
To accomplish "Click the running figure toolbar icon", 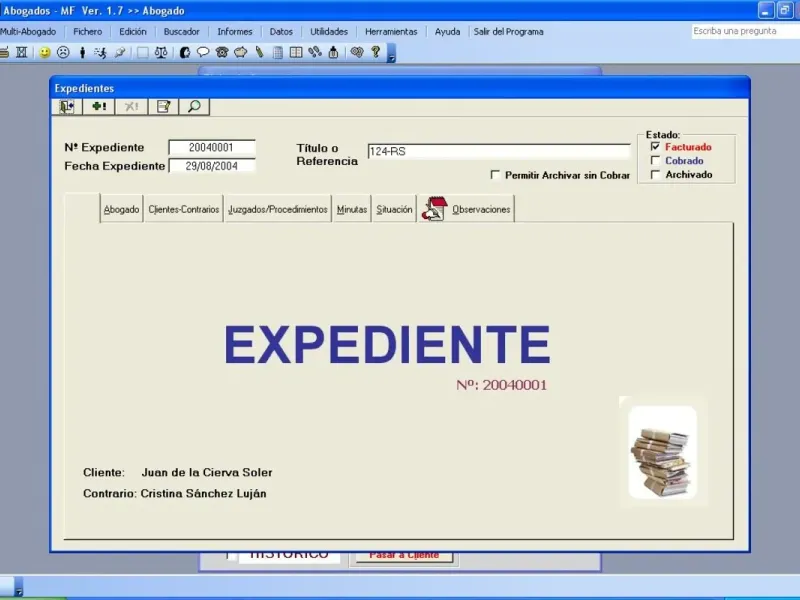I will pos(101,52).
